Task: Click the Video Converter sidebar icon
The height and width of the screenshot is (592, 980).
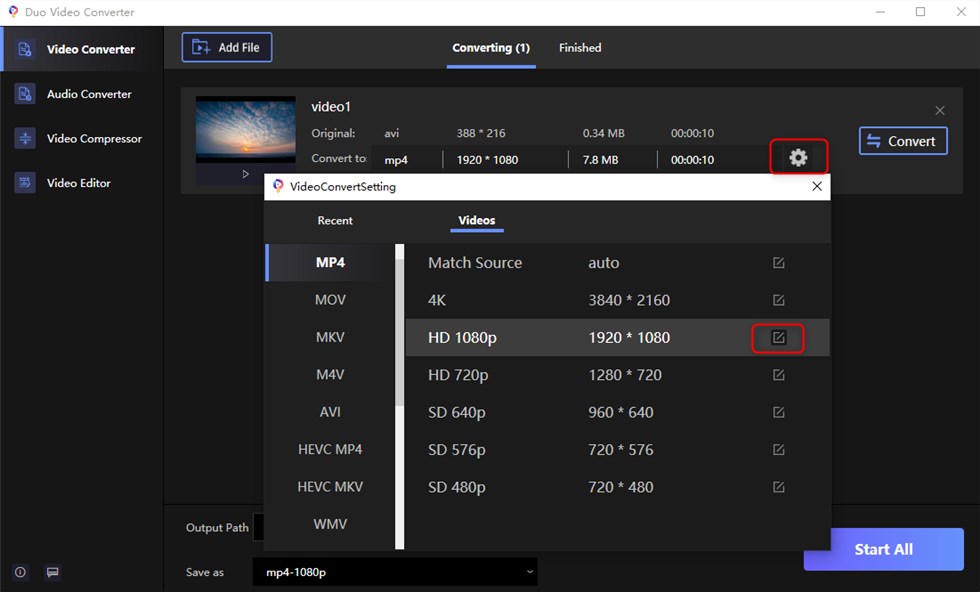Action: 24,49
